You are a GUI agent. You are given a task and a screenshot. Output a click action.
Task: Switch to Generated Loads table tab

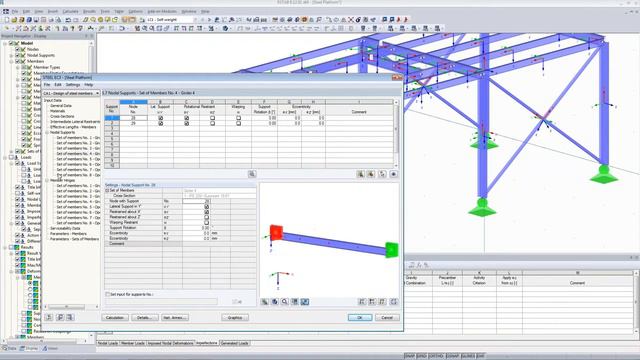click(234, 343)
